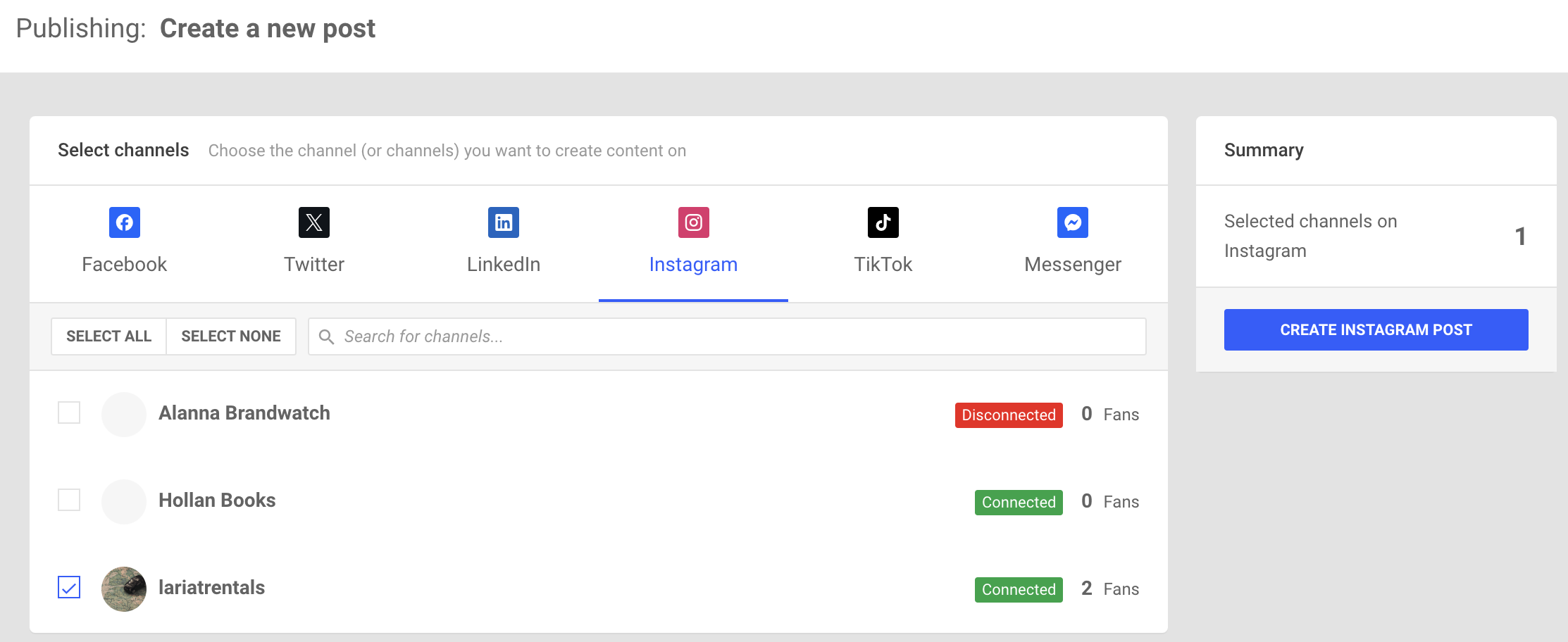Click the Summary panel heading
Image resolution: width=1568 pixels, height=642 pixels.
point(1264,150)
